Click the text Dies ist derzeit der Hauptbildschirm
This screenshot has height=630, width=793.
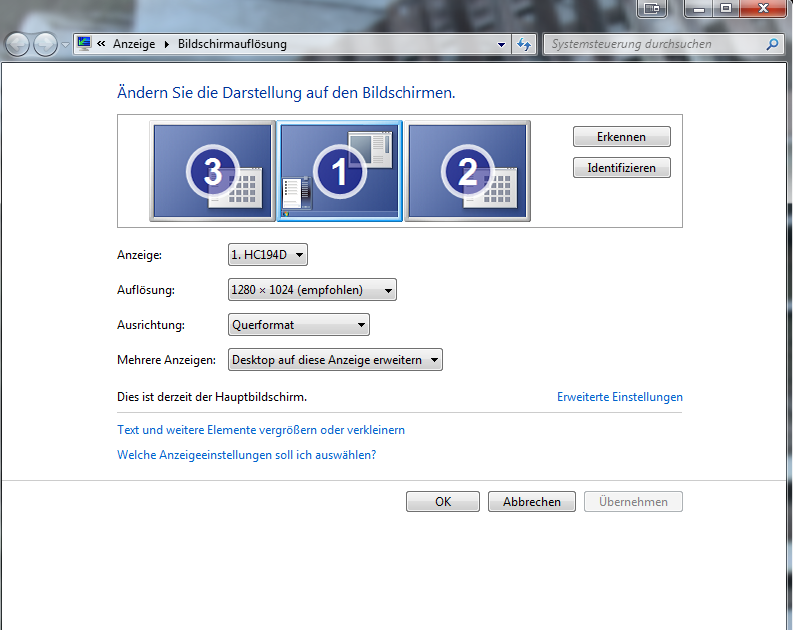coord(212,397)
